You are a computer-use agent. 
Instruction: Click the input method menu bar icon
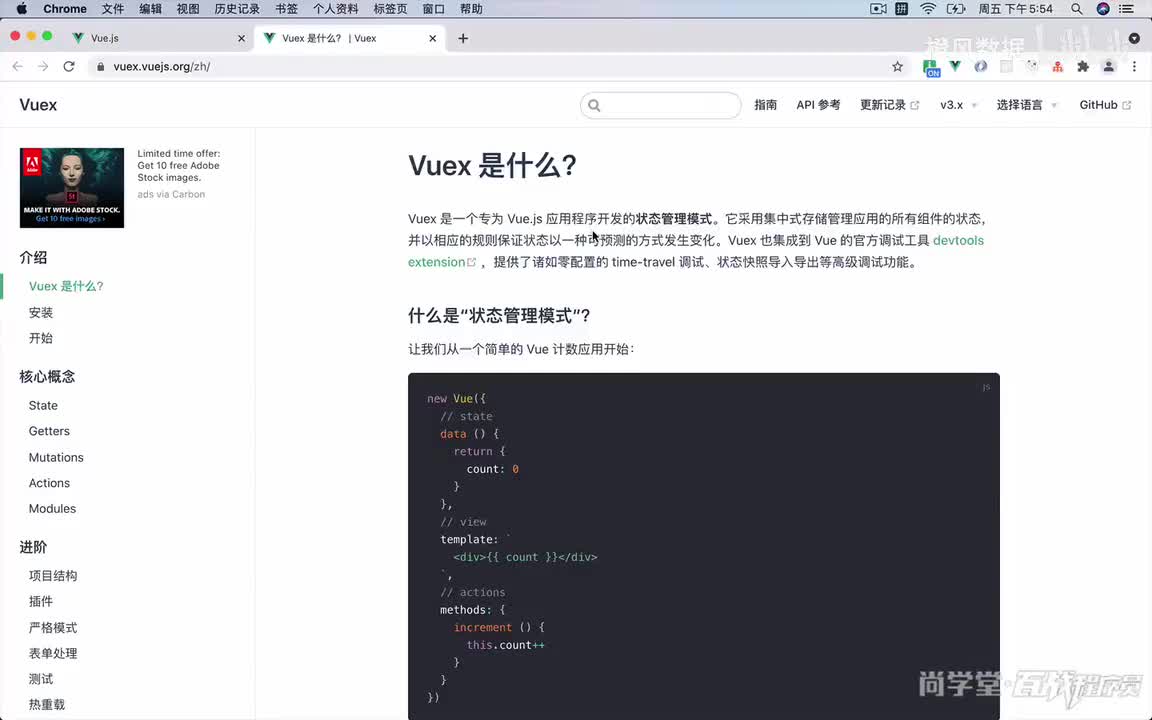coord(901,9)
